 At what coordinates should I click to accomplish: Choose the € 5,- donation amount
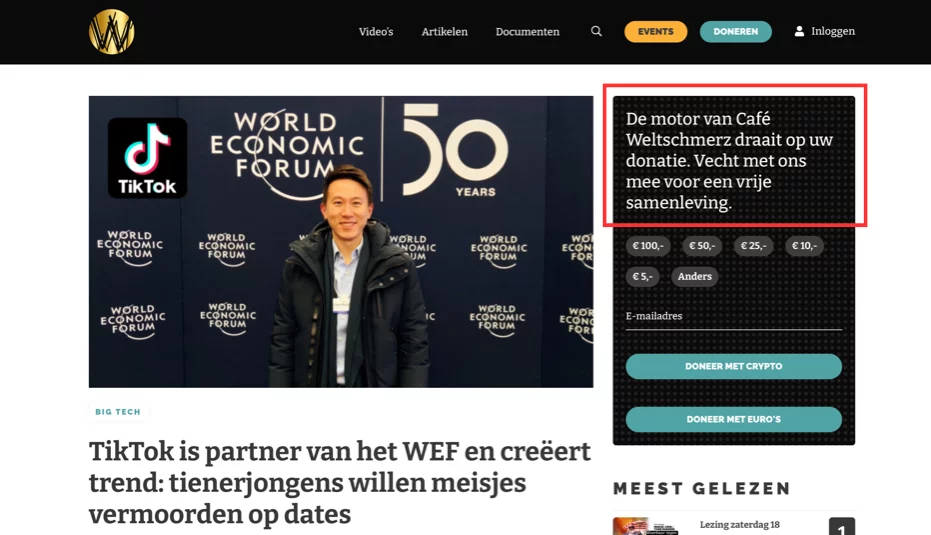tap(642, 277)
